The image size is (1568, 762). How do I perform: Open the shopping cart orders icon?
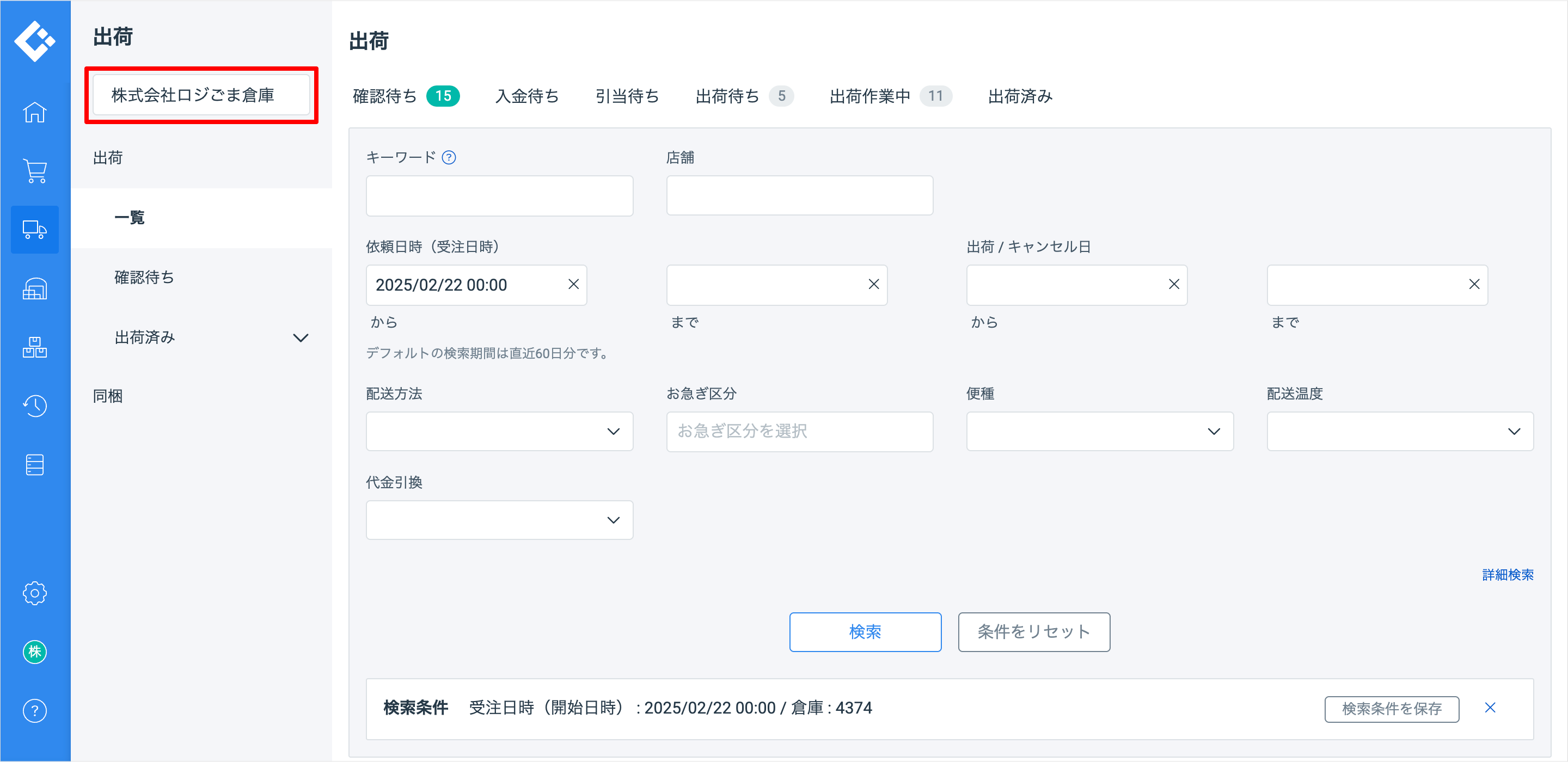tap(35, 171)
